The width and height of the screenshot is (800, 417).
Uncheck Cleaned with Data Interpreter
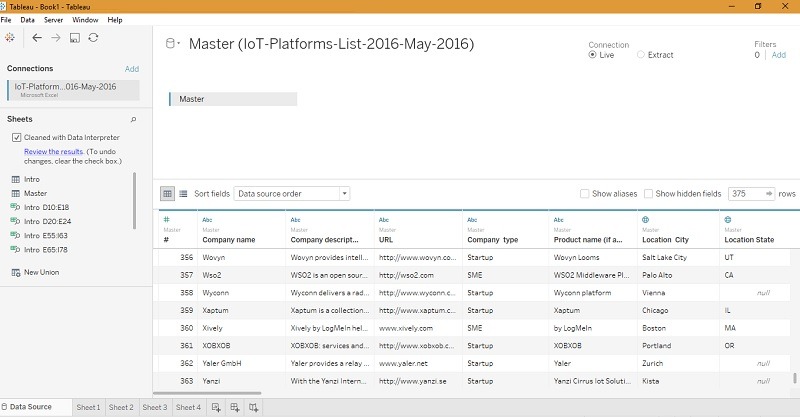[17, 137]
